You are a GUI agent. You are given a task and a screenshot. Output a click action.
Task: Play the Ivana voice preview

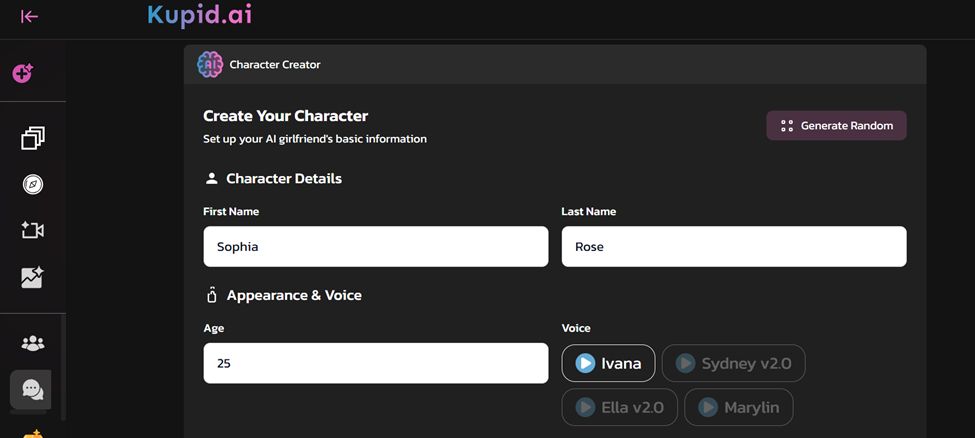586,363
